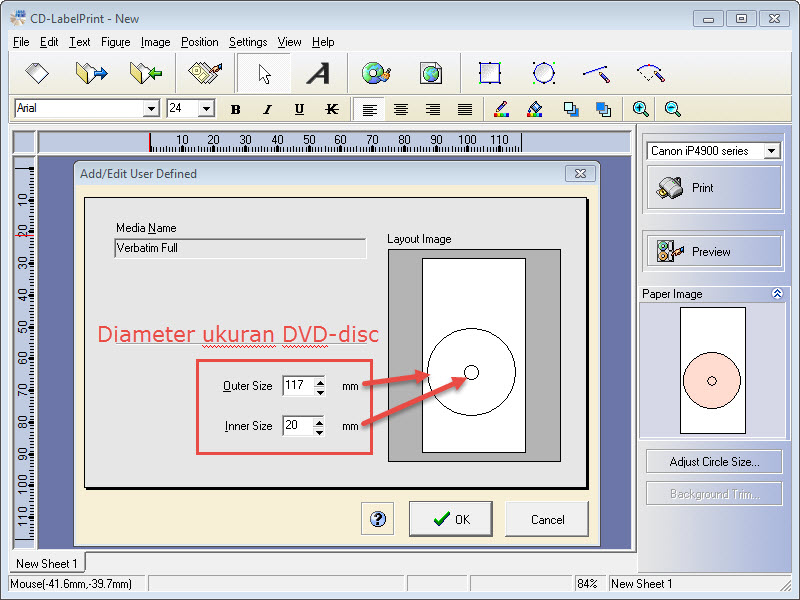Center align text
The image size is (800, 600).
point(401,109)
